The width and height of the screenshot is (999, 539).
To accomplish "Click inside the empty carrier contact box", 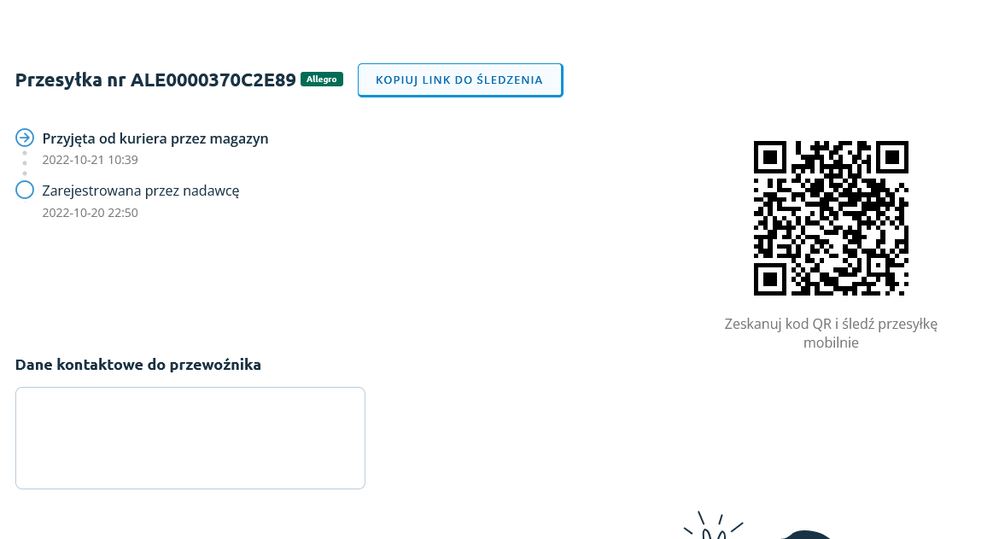I will (190, 438).
